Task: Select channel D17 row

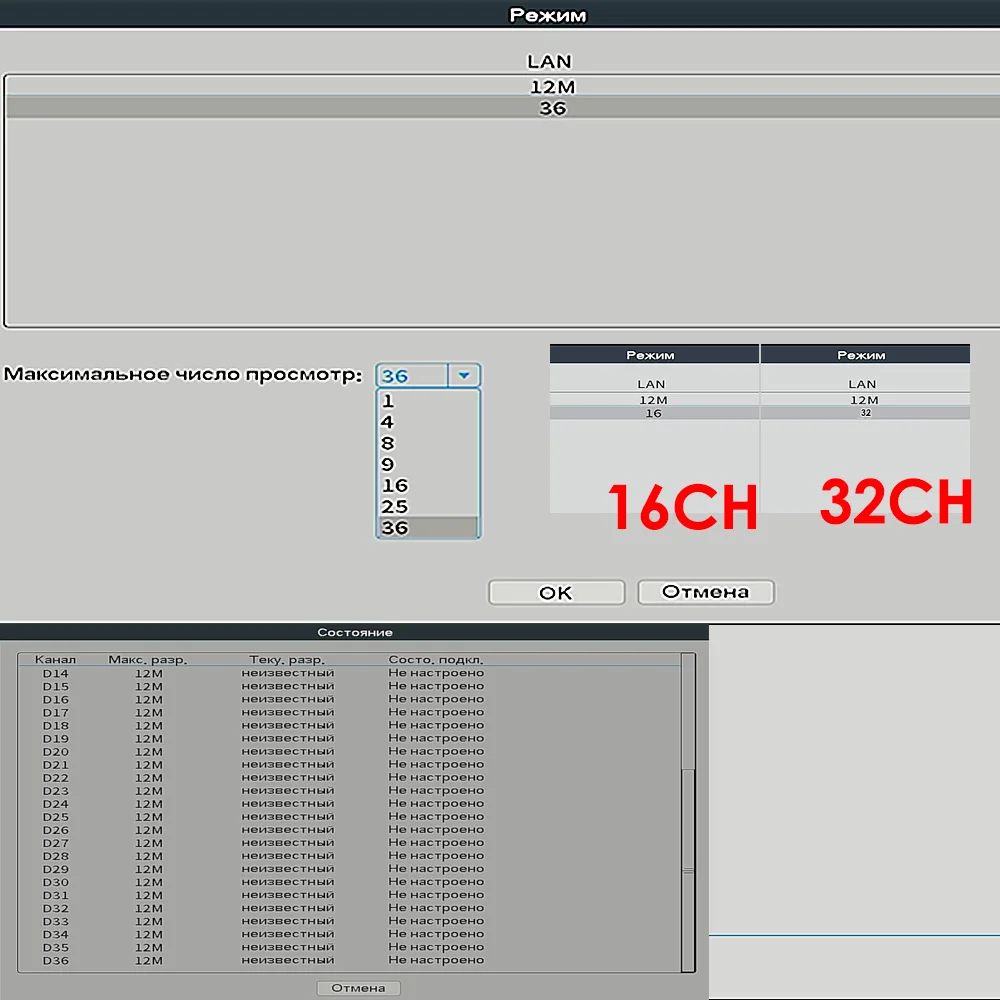Action: (x=349, y=712)
